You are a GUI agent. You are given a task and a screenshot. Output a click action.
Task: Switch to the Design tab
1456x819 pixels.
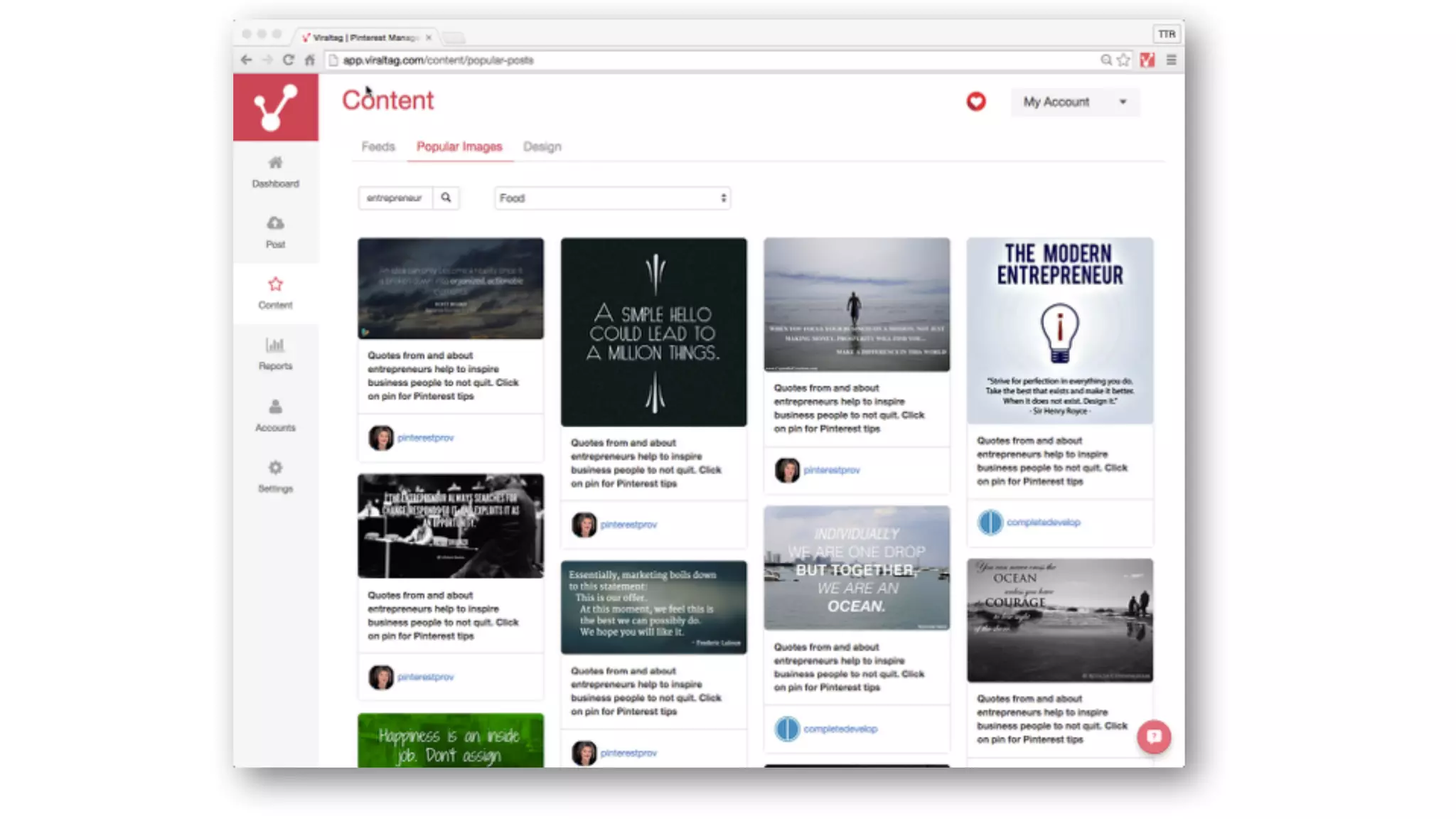(542, 146)
